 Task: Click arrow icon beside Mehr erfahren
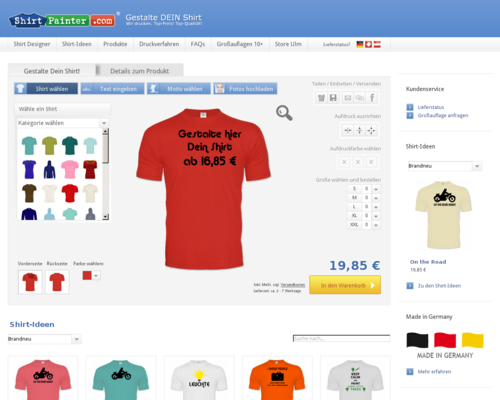click(x=410, y=372)
